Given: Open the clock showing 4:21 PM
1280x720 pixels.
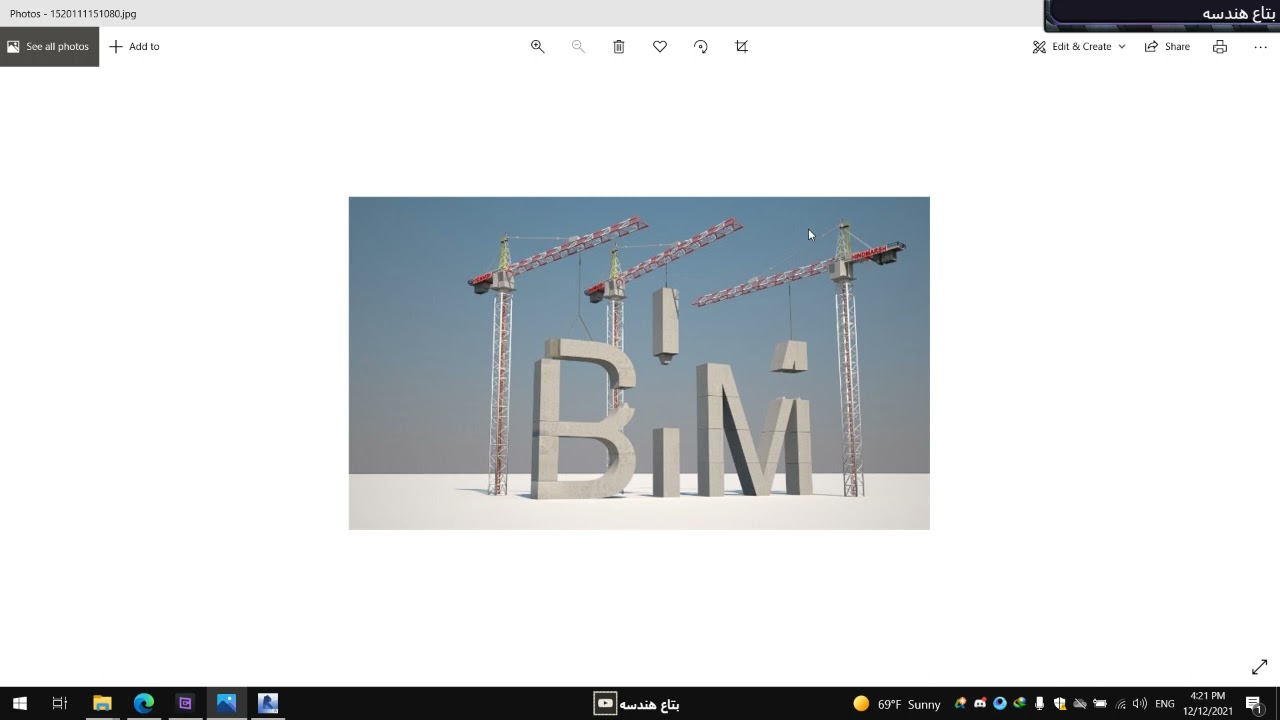Looking at the screenshot, I should (1208, 703).
